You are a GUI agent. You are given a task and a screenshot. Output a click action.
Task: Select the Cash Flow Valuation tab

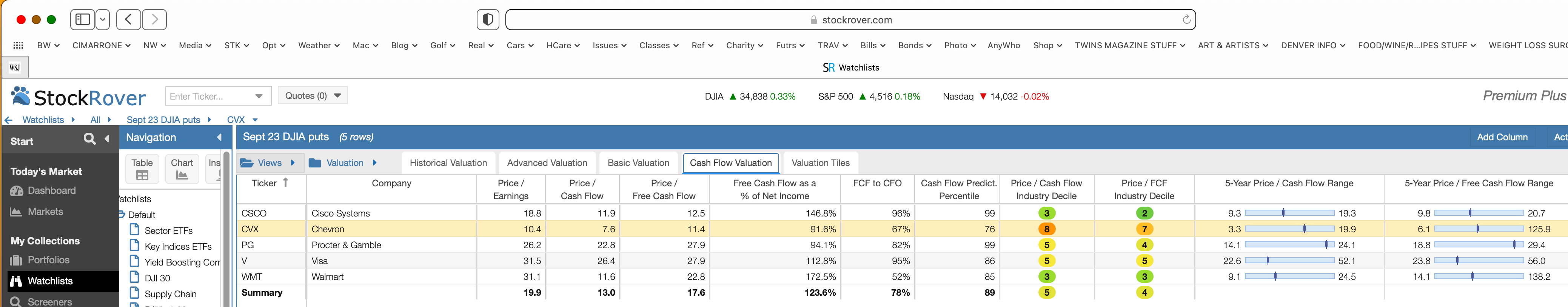(x=730, y=163)
